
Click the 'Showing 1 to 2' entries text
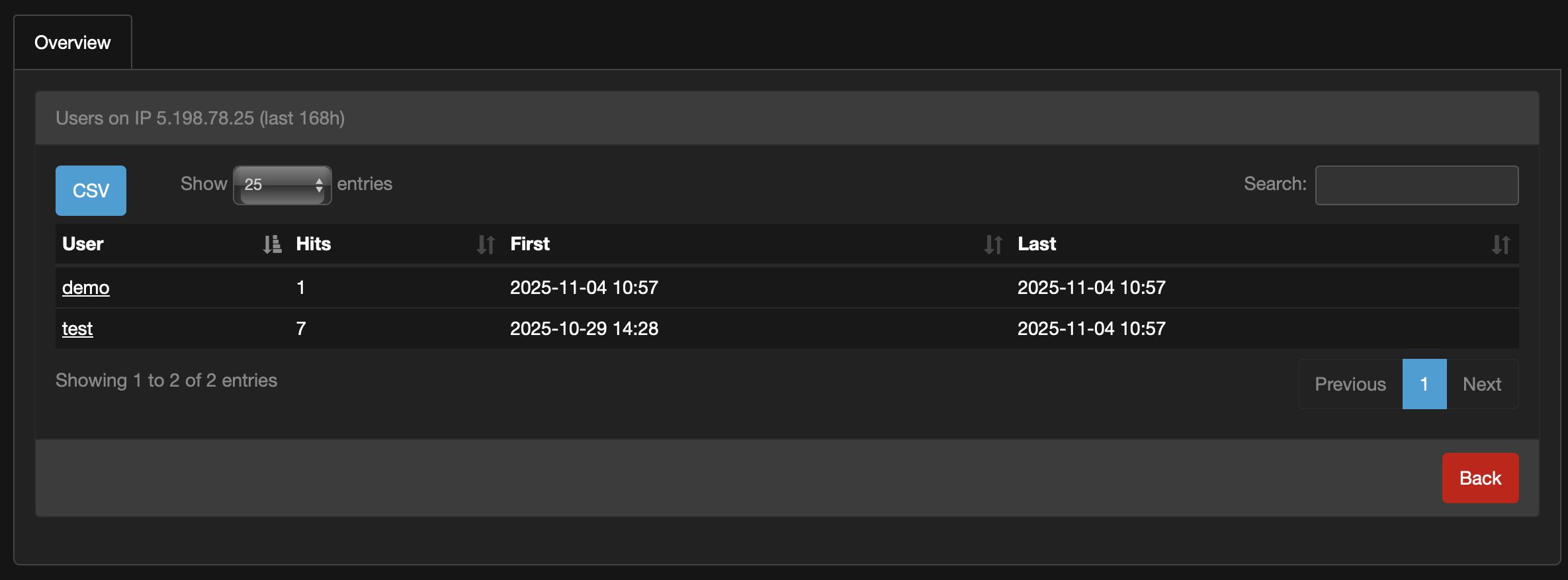click(x=167, y=381)
